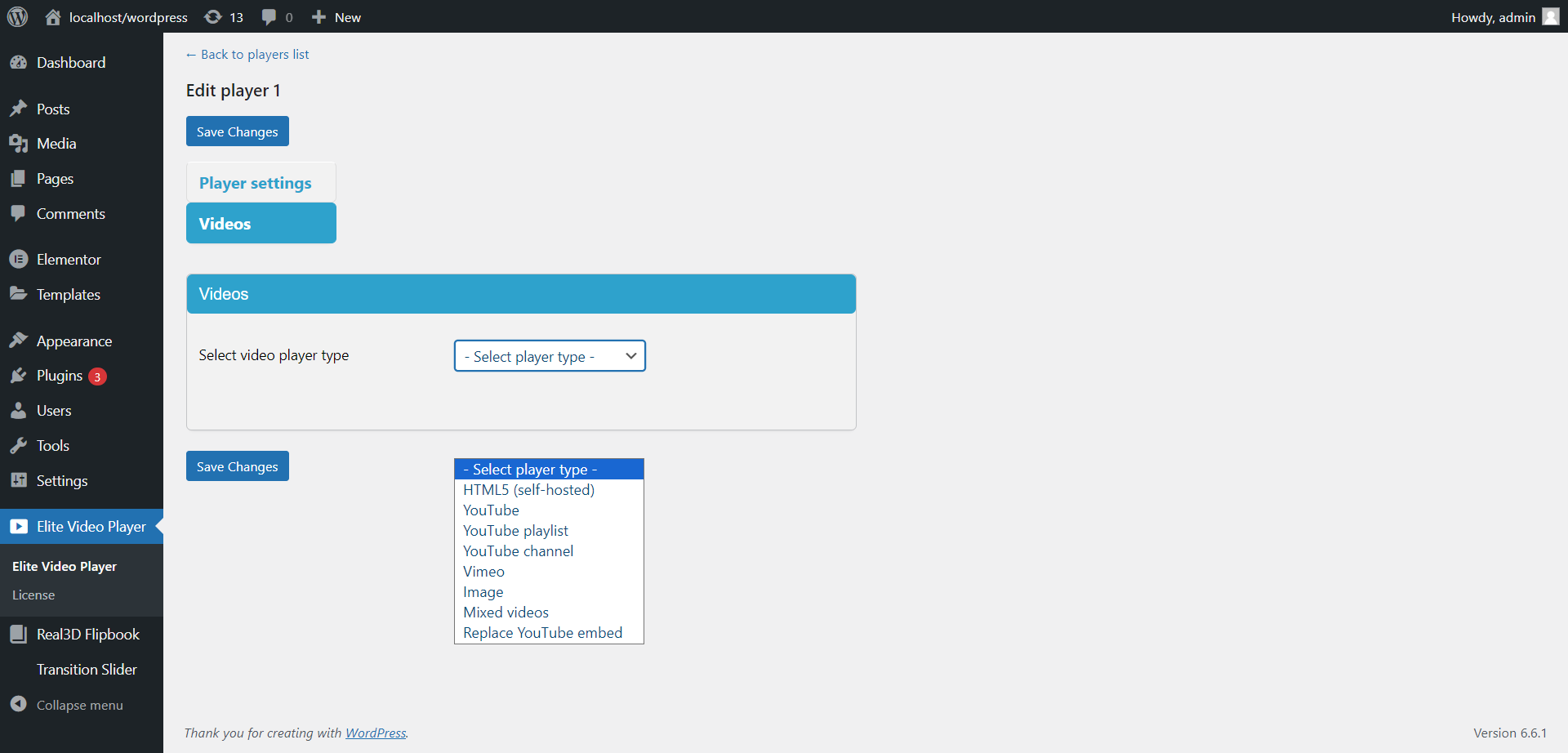The image size is (1568, 753).
Task: Choose Image from the player type list
Action: tap(549, 592)
